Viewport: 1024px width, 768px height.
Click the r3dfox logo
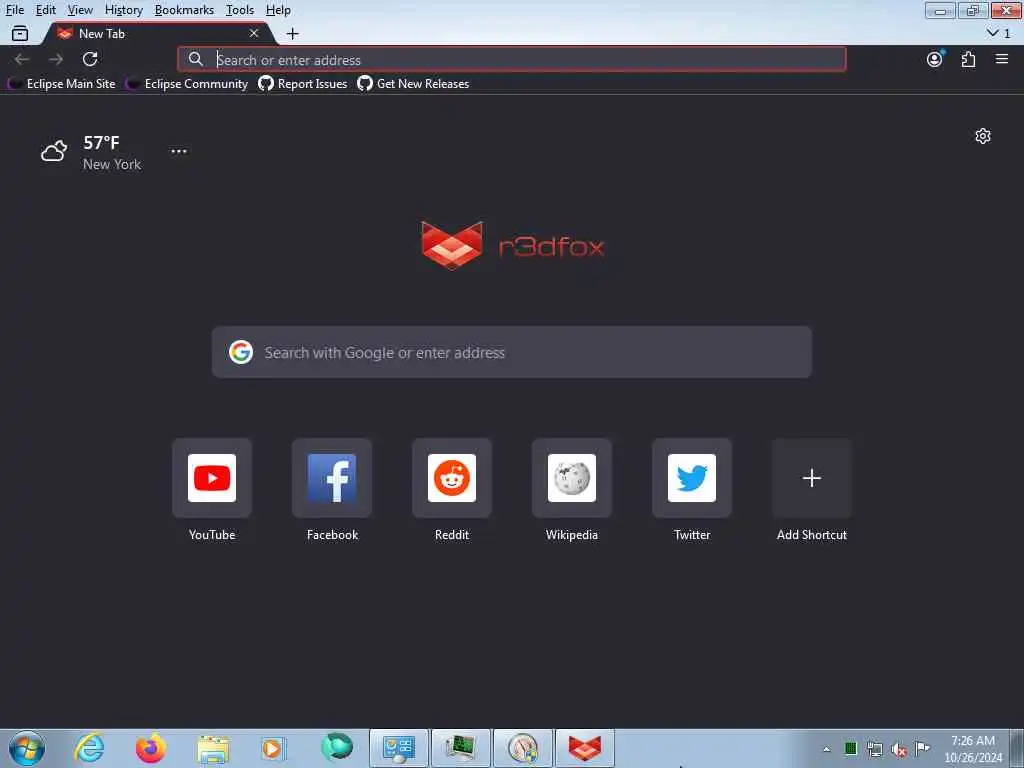click(513, 246)
